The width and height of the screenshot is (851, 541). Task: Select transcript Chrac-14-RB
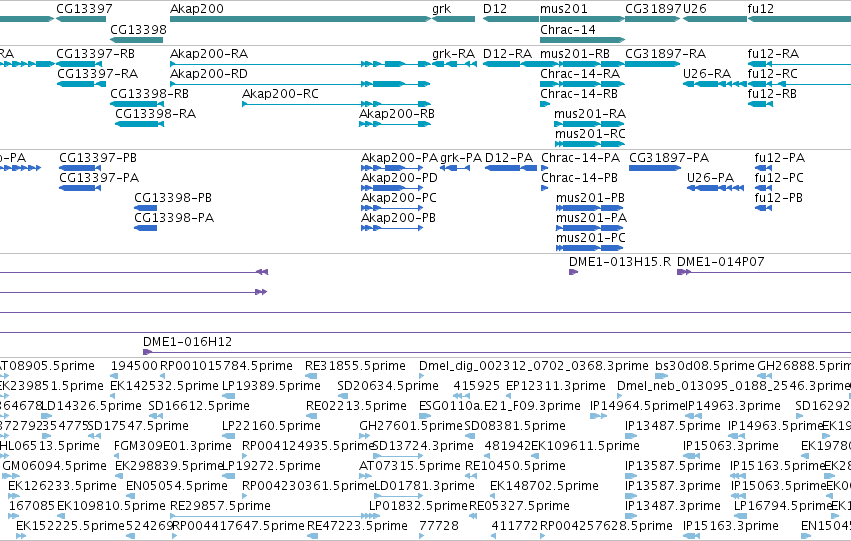point(579,94)
